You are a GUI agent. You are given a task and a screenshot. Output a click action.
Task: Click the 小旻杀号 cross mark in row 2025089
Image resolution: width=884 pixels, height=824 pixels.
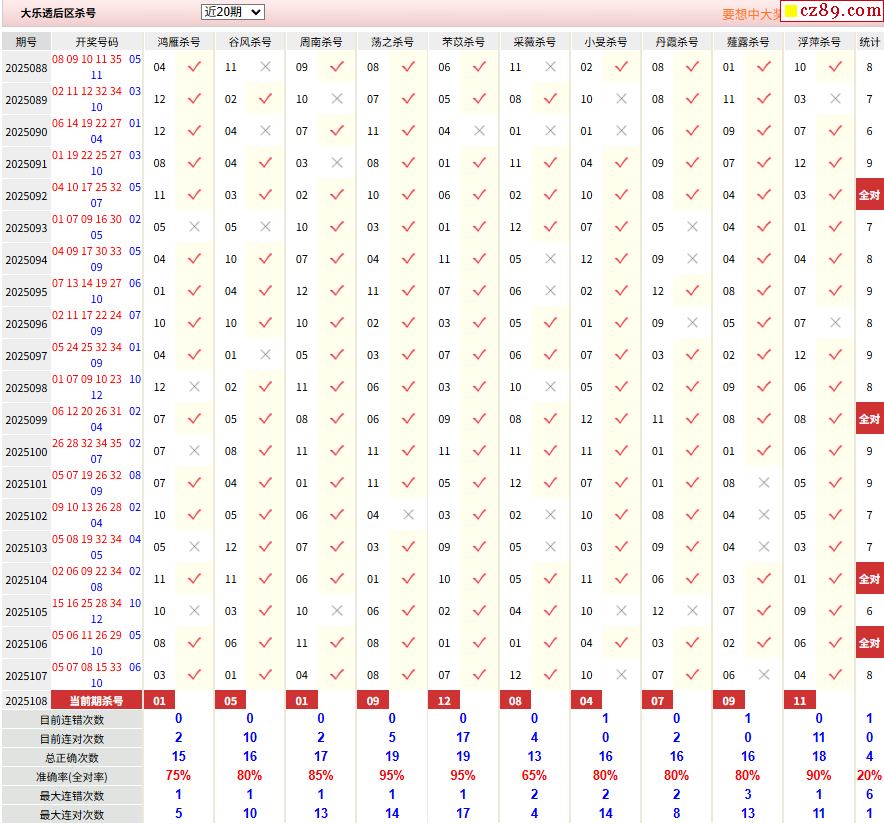click(x=621, y=99)
